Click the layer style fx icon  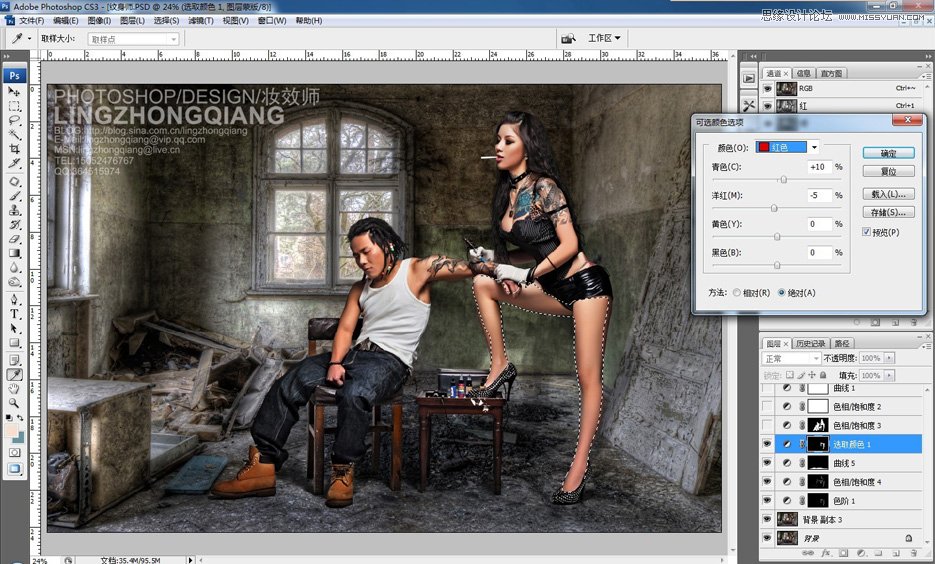tap(826, 552)
